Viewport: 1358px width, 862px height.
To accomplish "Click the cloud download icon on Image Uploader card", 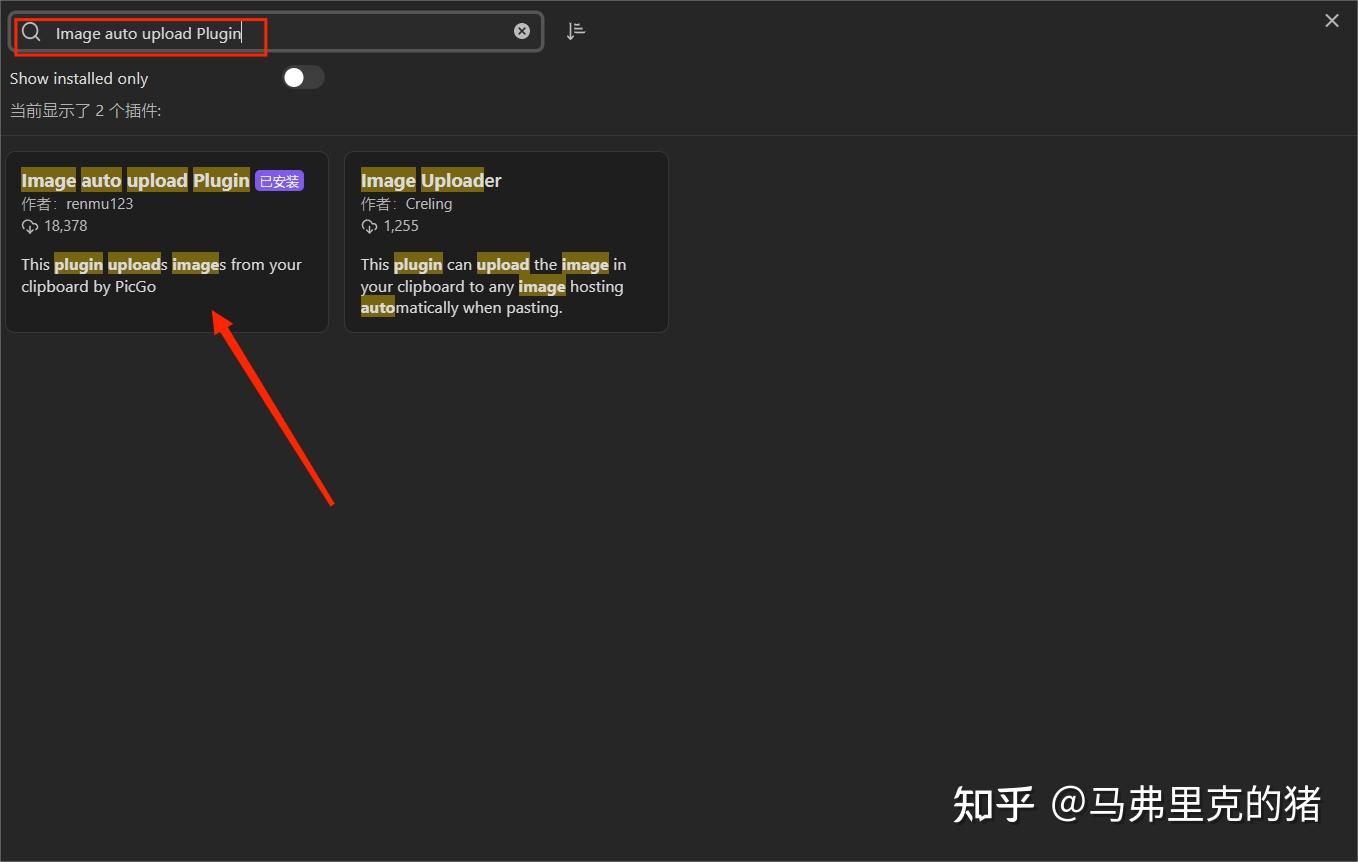I will point(369,225).
